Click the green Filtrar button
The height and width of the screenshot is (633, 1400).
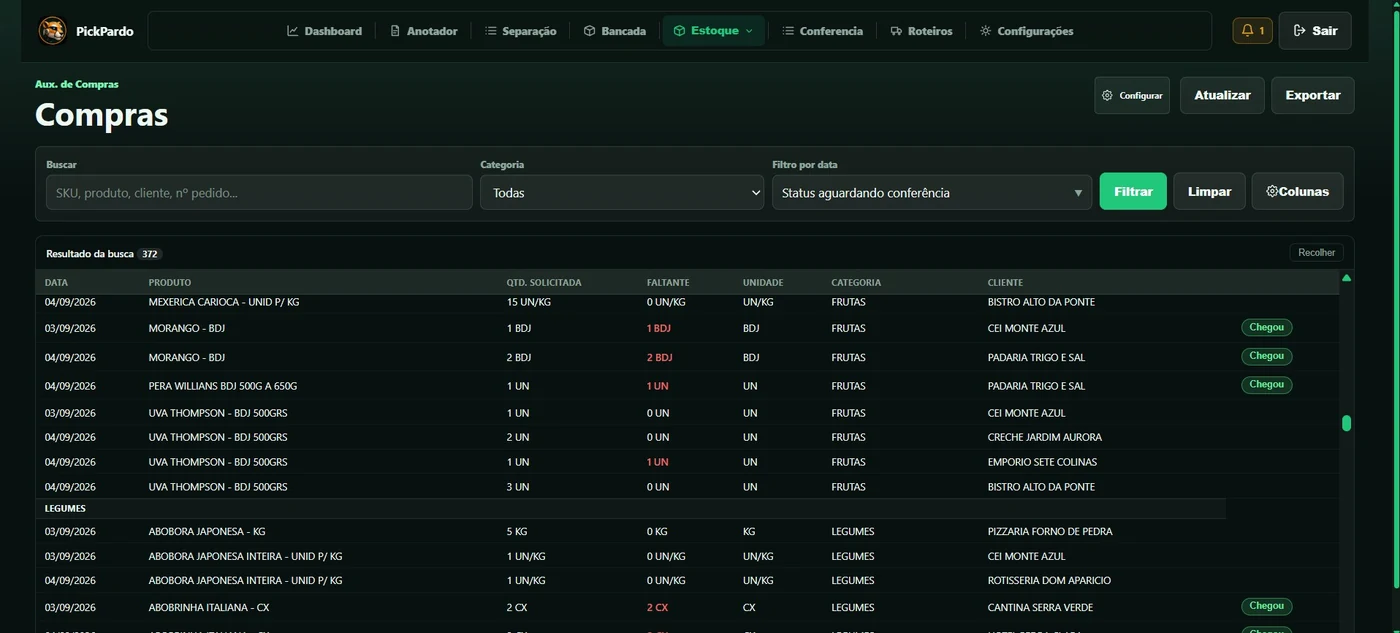[x=1133, y=191]
